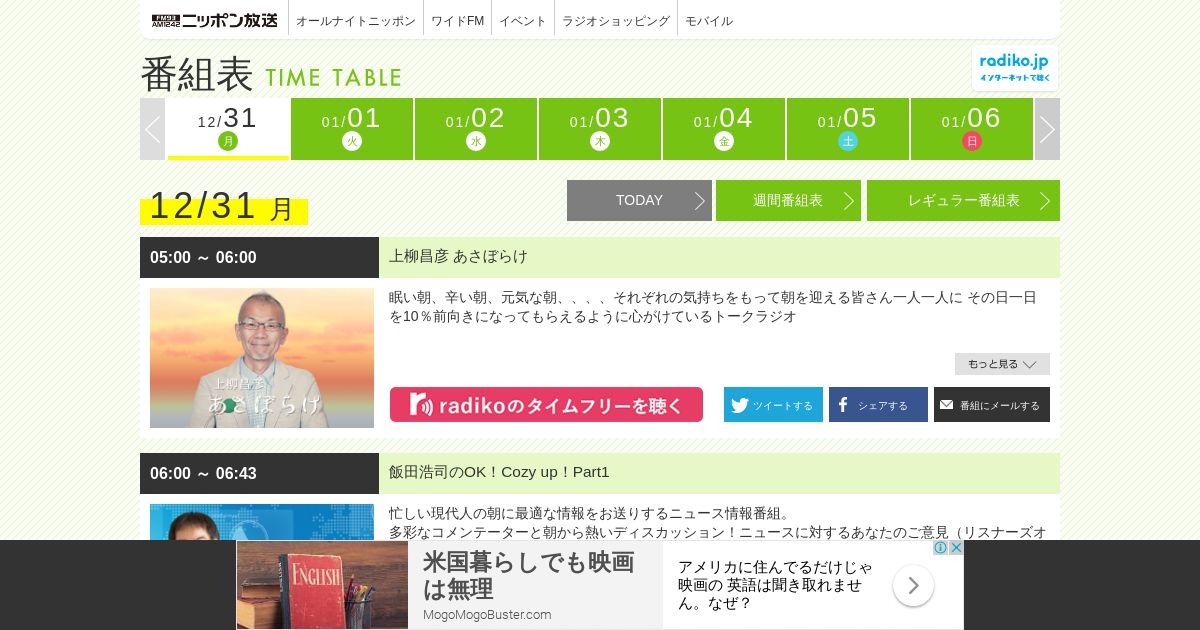
Task: Select the 01/01 Tuesday date tab
Action: pyautogui.click(x=352, y=129)
